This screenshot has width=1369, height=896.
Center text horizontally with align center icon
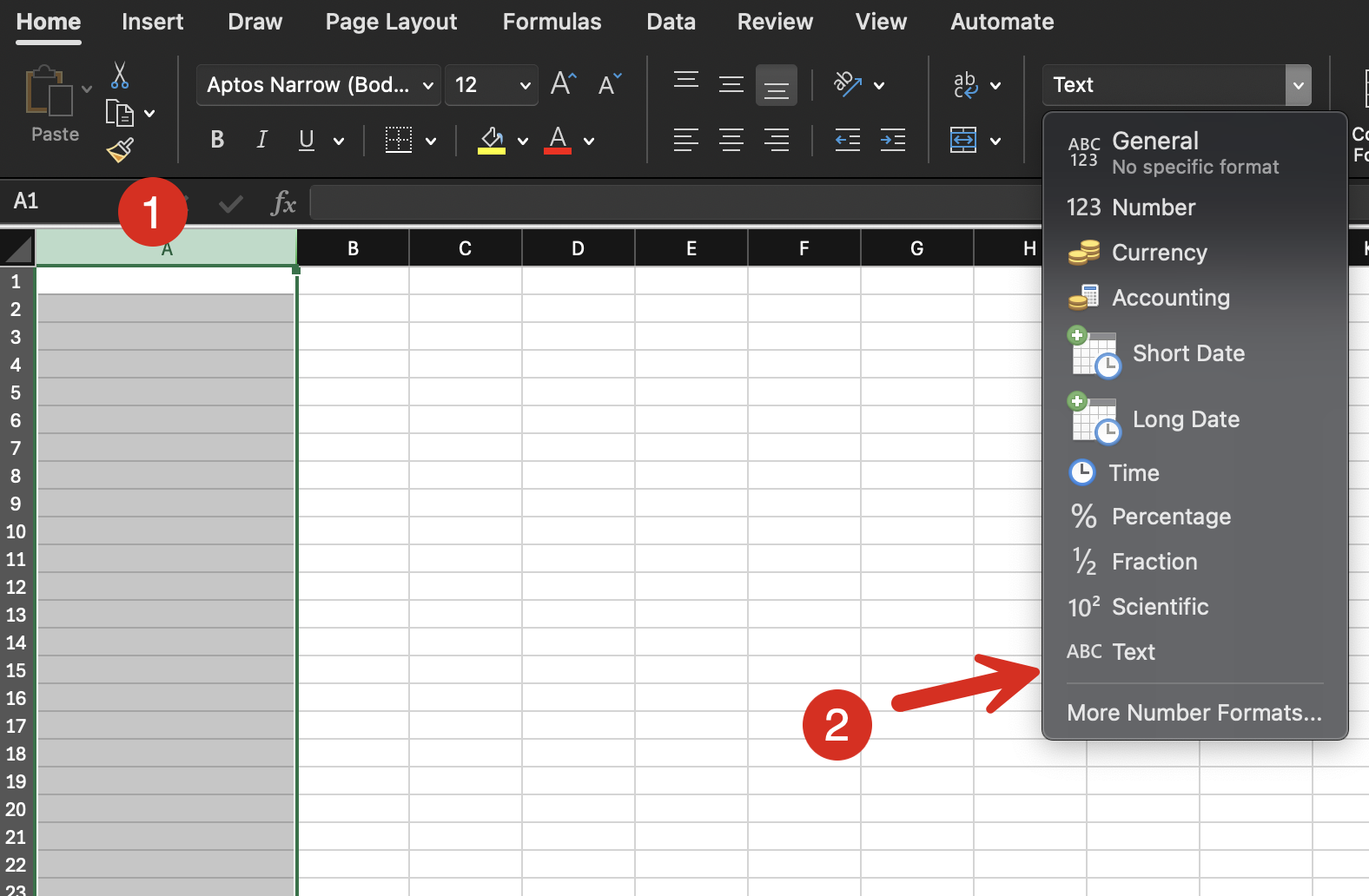(731, 140)
